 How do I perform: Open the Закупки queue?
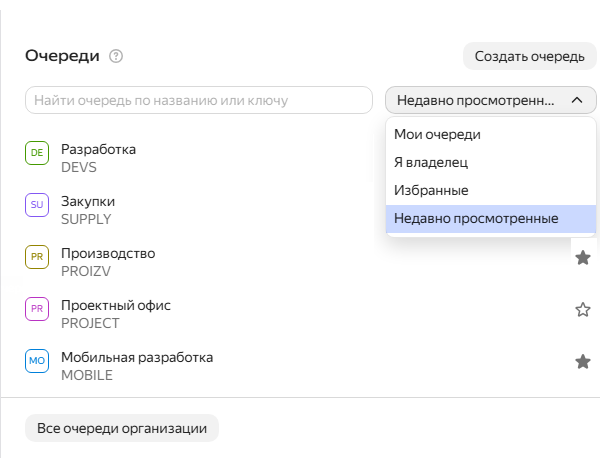coord(88,201)
